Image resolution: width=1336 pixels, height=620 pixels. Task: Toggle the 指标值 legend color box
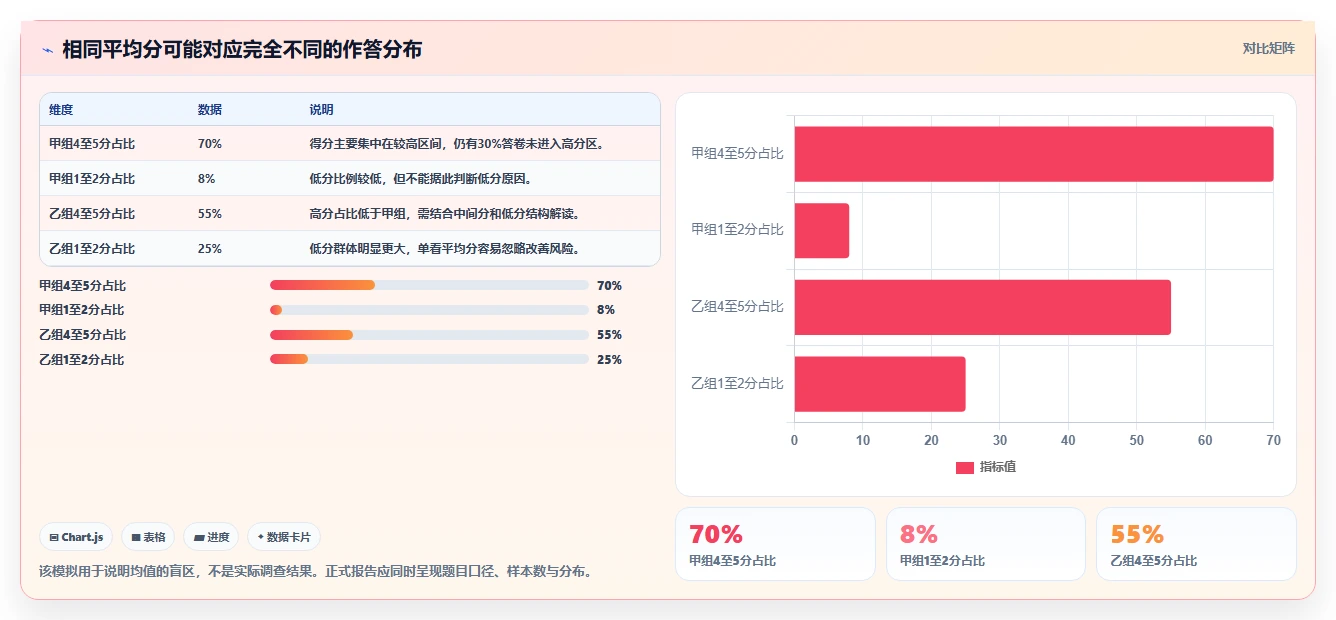pos(964,467)
